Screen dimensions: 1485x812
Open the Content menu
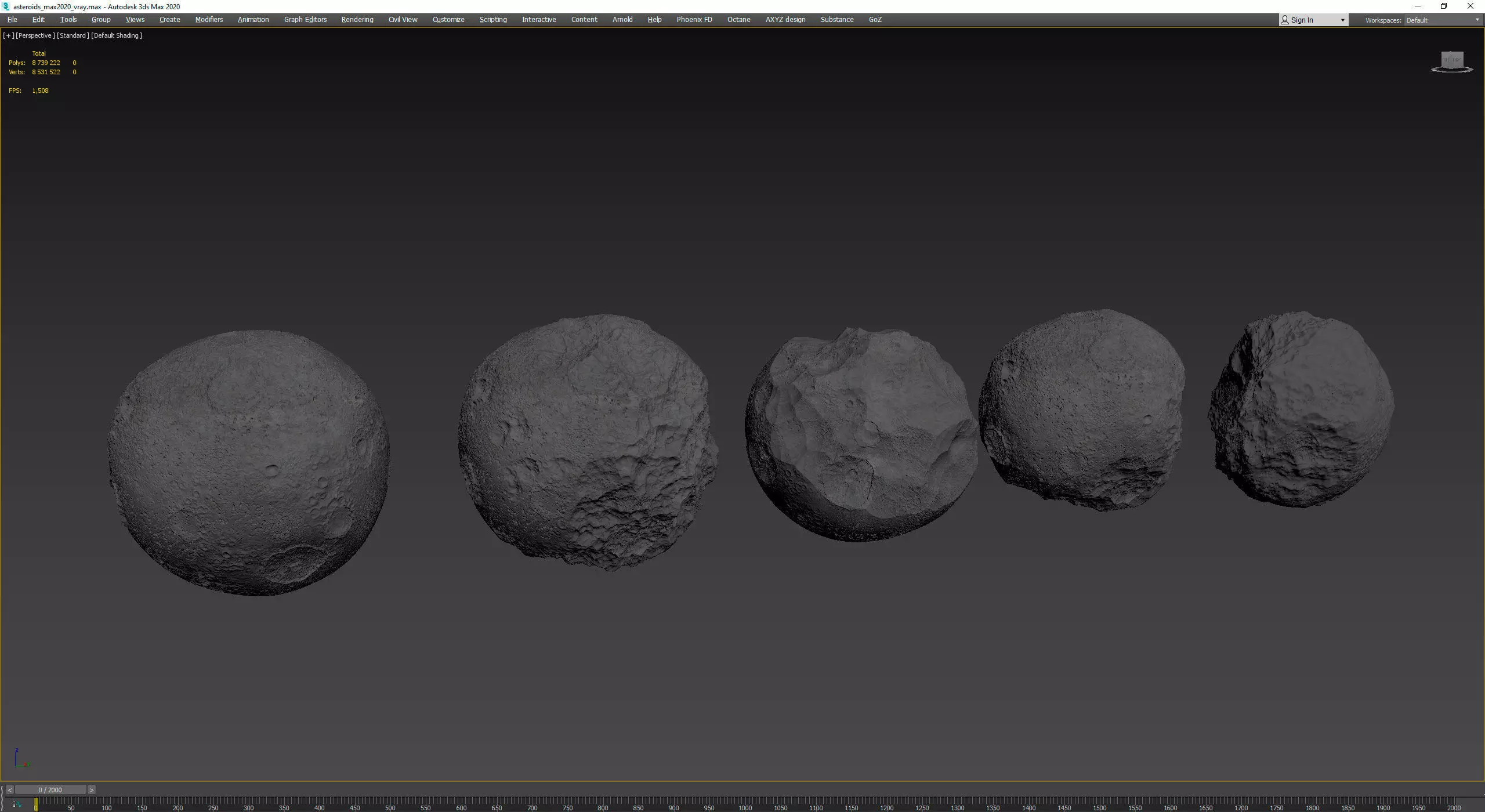(x=584, y=20)
